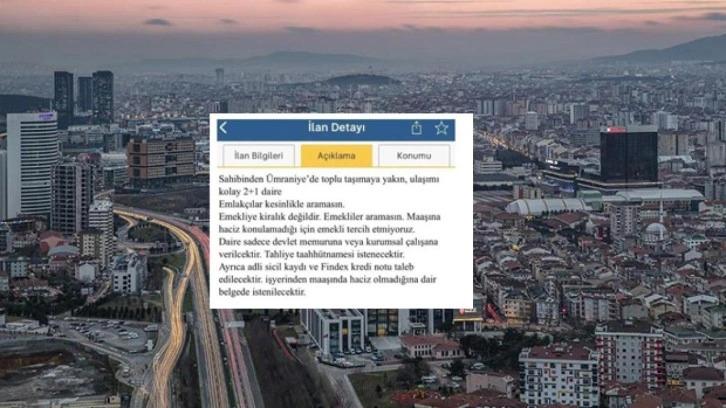
Task: Click the line mentioning Findex kredi notu
Action: (x=316, y=267)
